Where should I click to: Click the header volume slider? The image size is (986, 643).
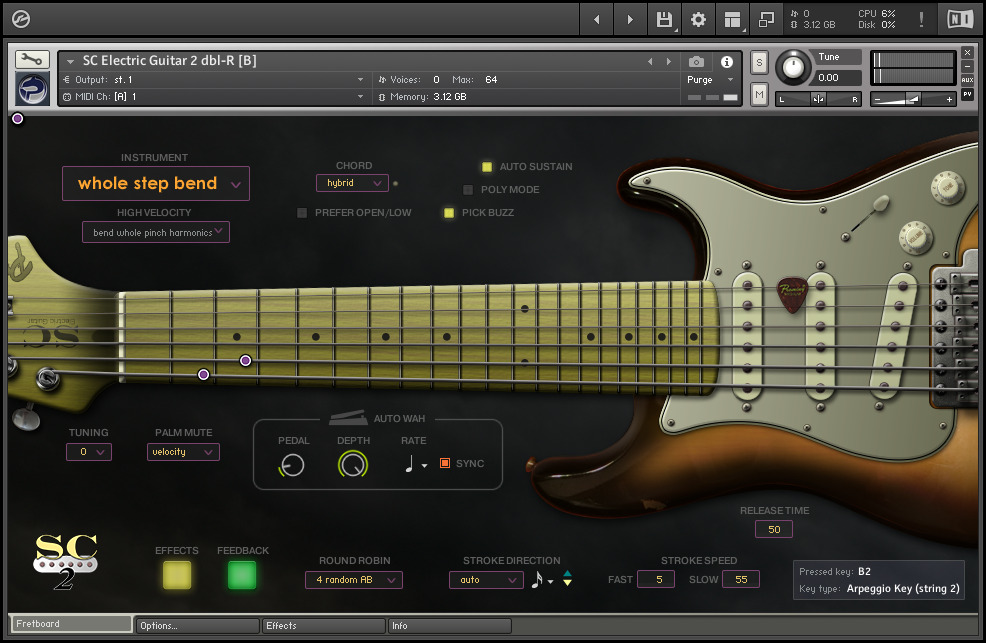[x=912, y=99]
